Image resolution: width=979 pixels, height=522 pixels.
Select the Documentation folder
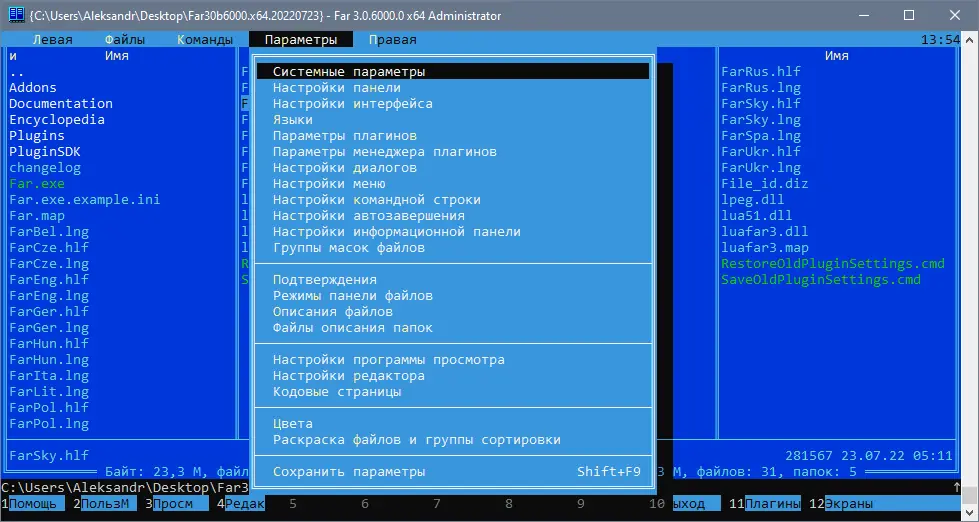[61, 104]
